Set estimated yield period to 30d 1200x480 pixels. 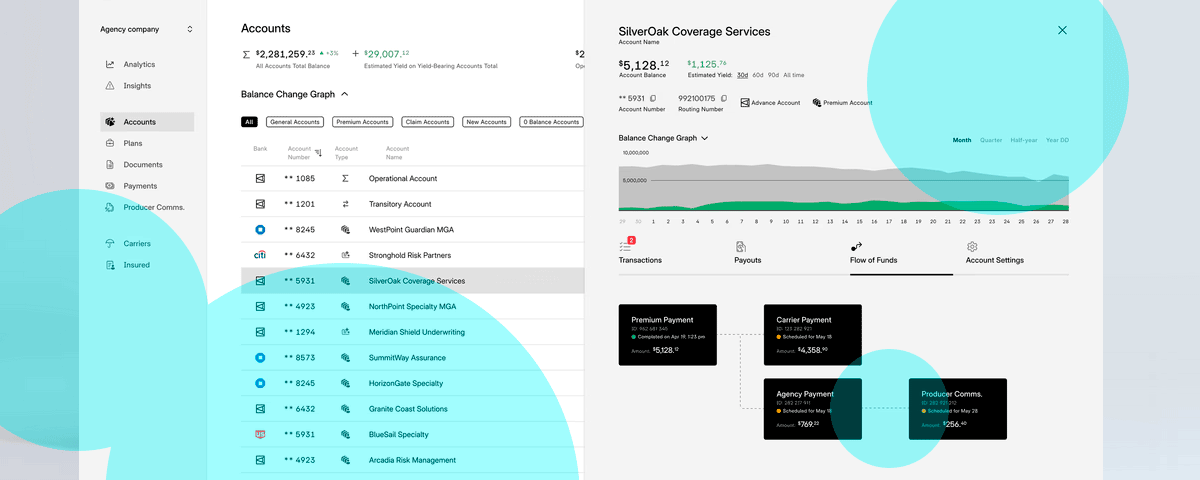click(x=743, y=75)
